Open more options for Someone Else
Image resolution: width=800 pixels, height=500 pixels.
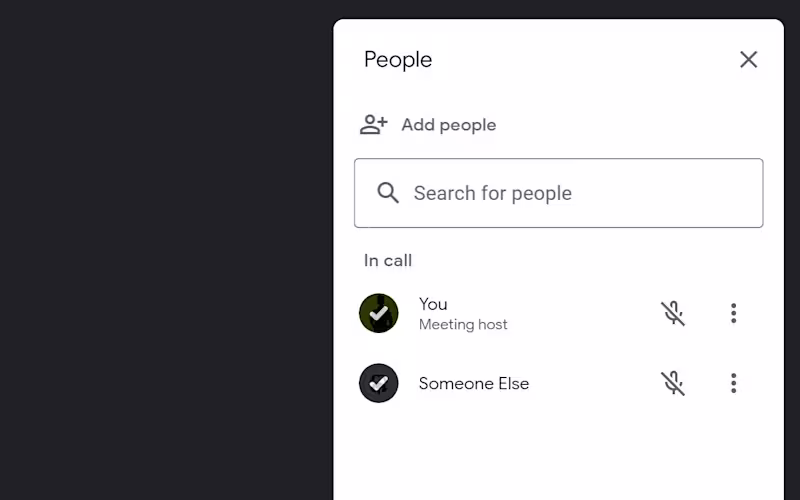[733, 383]
